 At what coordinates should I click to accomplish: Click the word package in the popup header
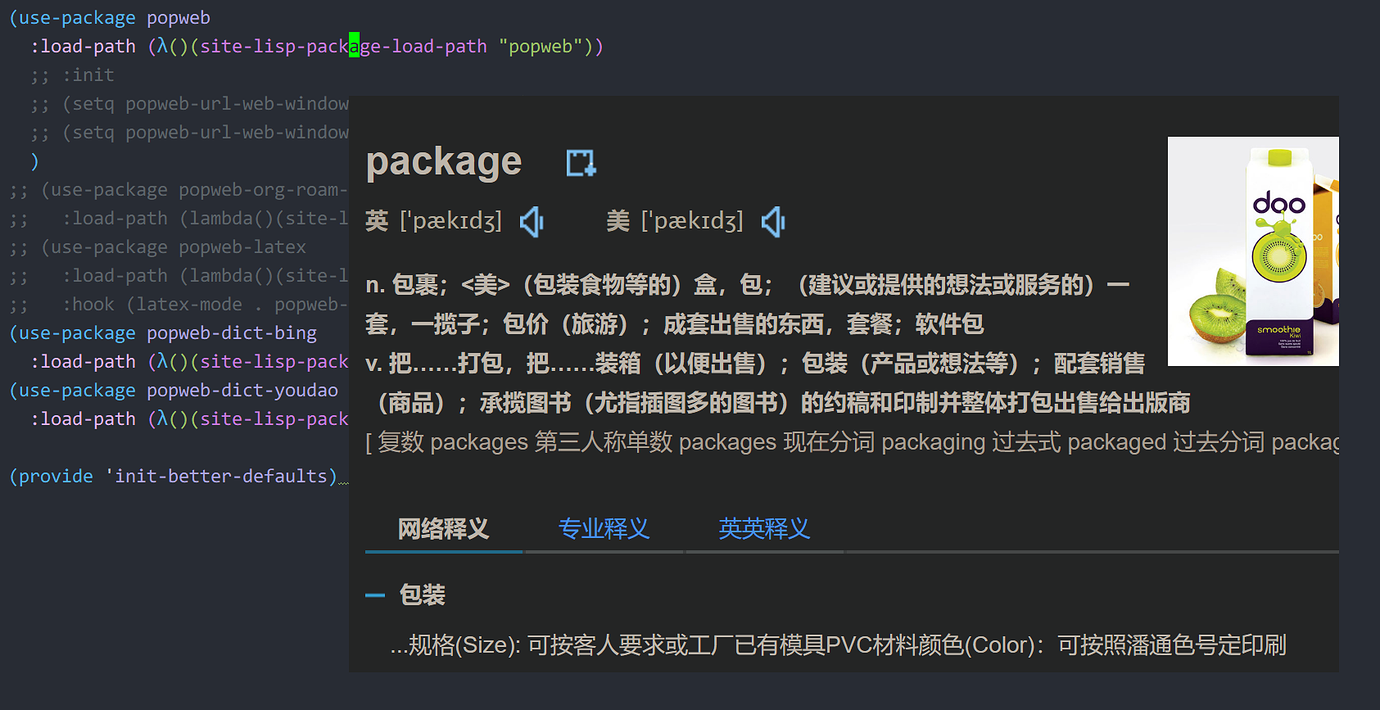[443, 162]
